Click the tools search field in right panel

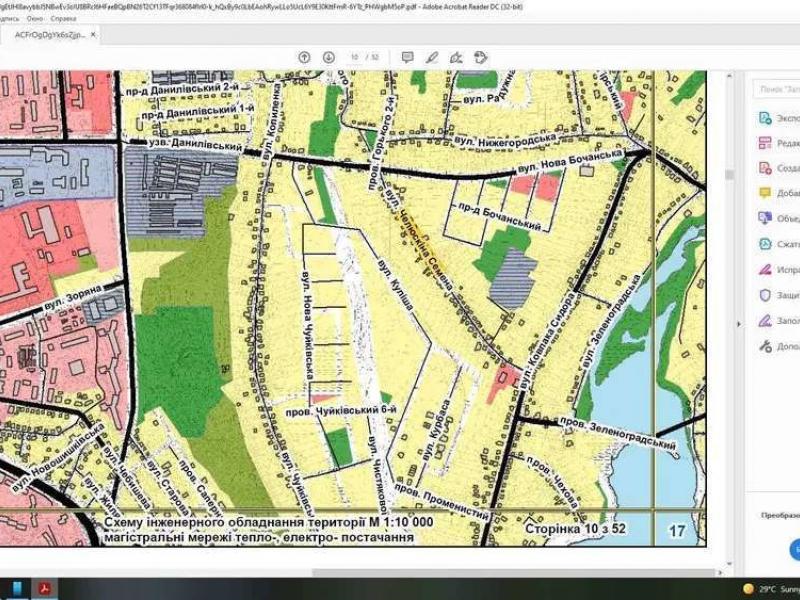[778, 89]
